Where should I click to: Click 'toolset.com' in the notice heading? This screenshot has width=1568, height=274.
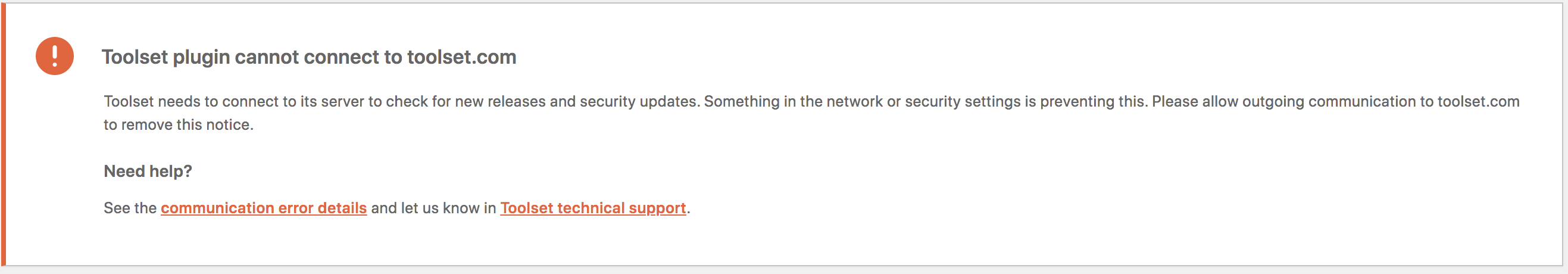(461, 57)
